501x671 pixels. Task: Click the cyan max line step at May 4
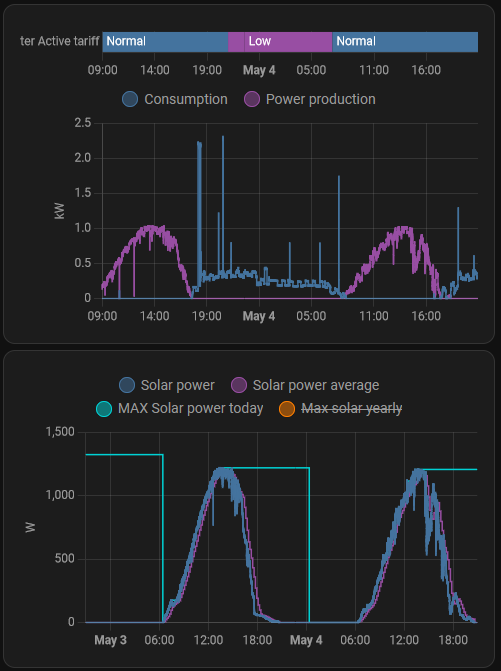click(309, 544)
